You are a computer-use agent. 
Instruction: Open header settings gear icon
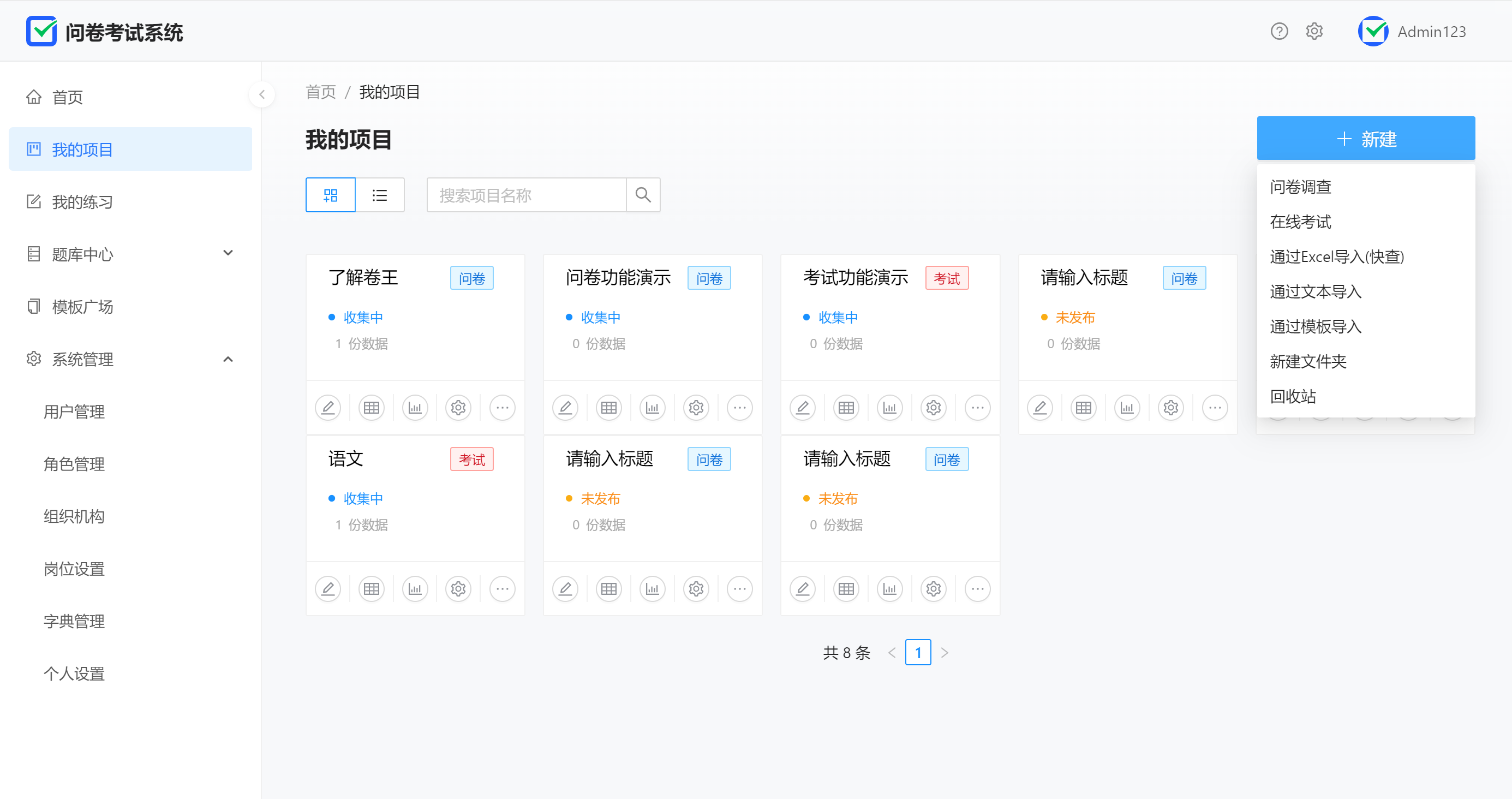pos(1314,31)
